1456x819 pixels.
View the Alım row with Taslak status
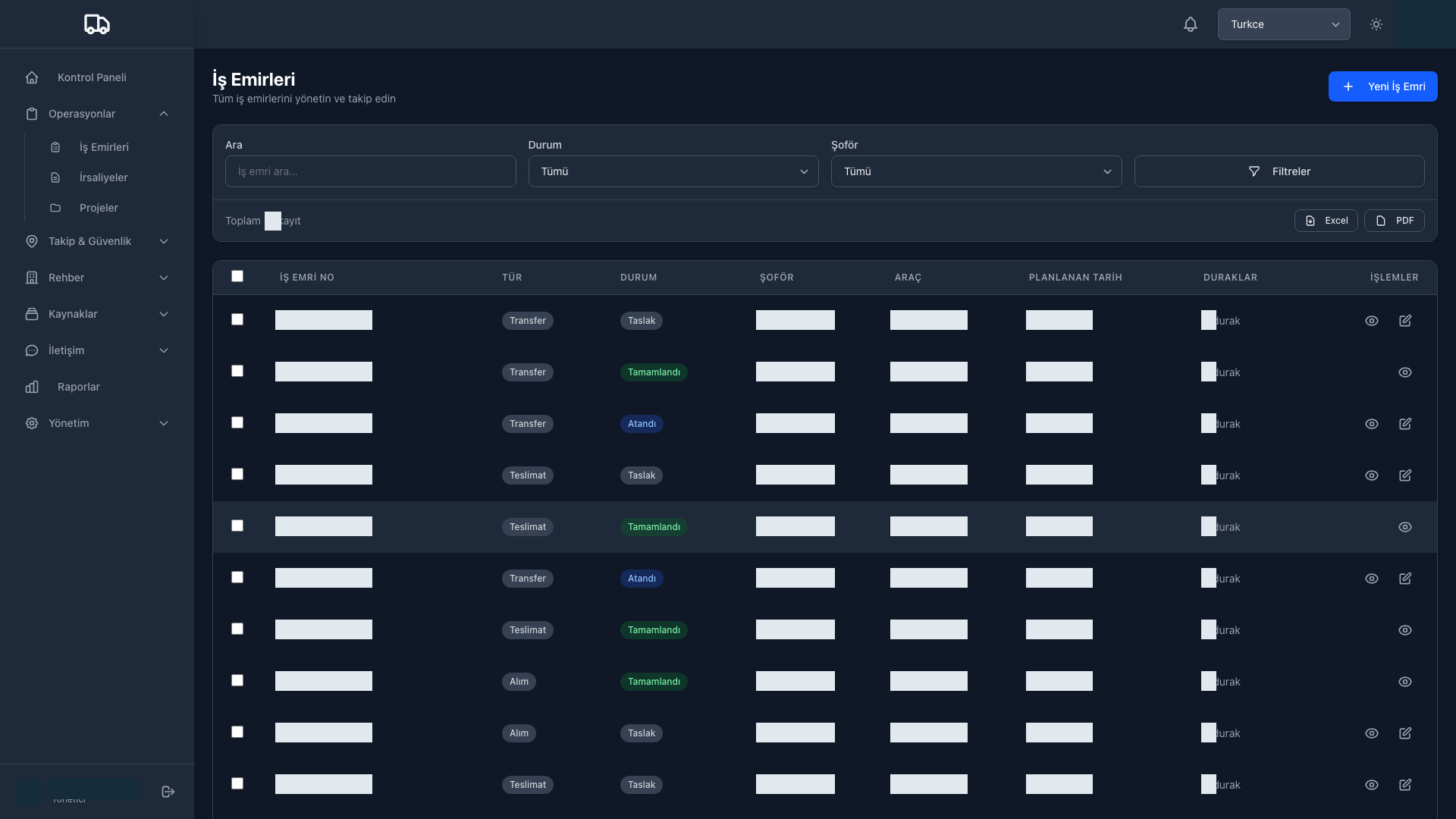click(1372, 733)
